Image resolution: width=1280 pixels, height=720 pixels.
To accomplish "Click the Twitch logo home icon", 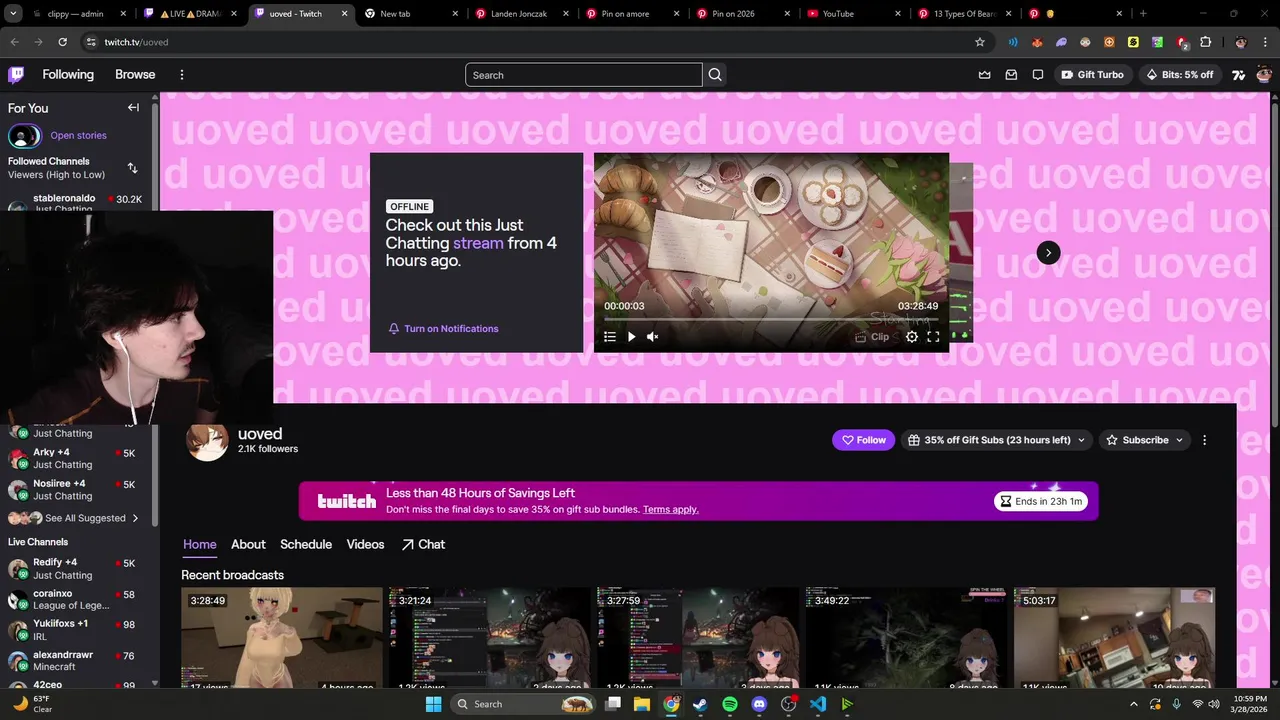I will (x=16, y=75).
